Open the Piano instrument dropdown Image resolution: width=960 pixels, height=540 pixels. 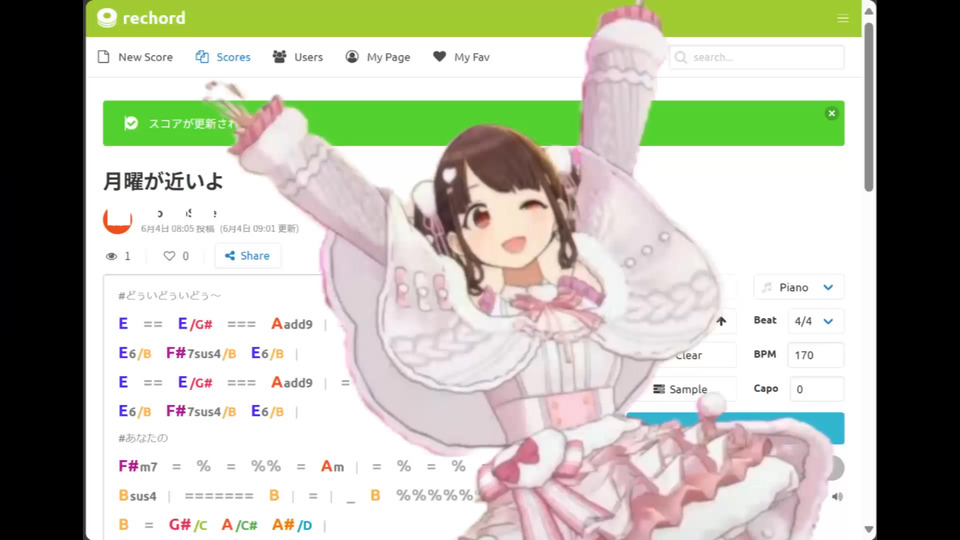[x=798, y=287]
